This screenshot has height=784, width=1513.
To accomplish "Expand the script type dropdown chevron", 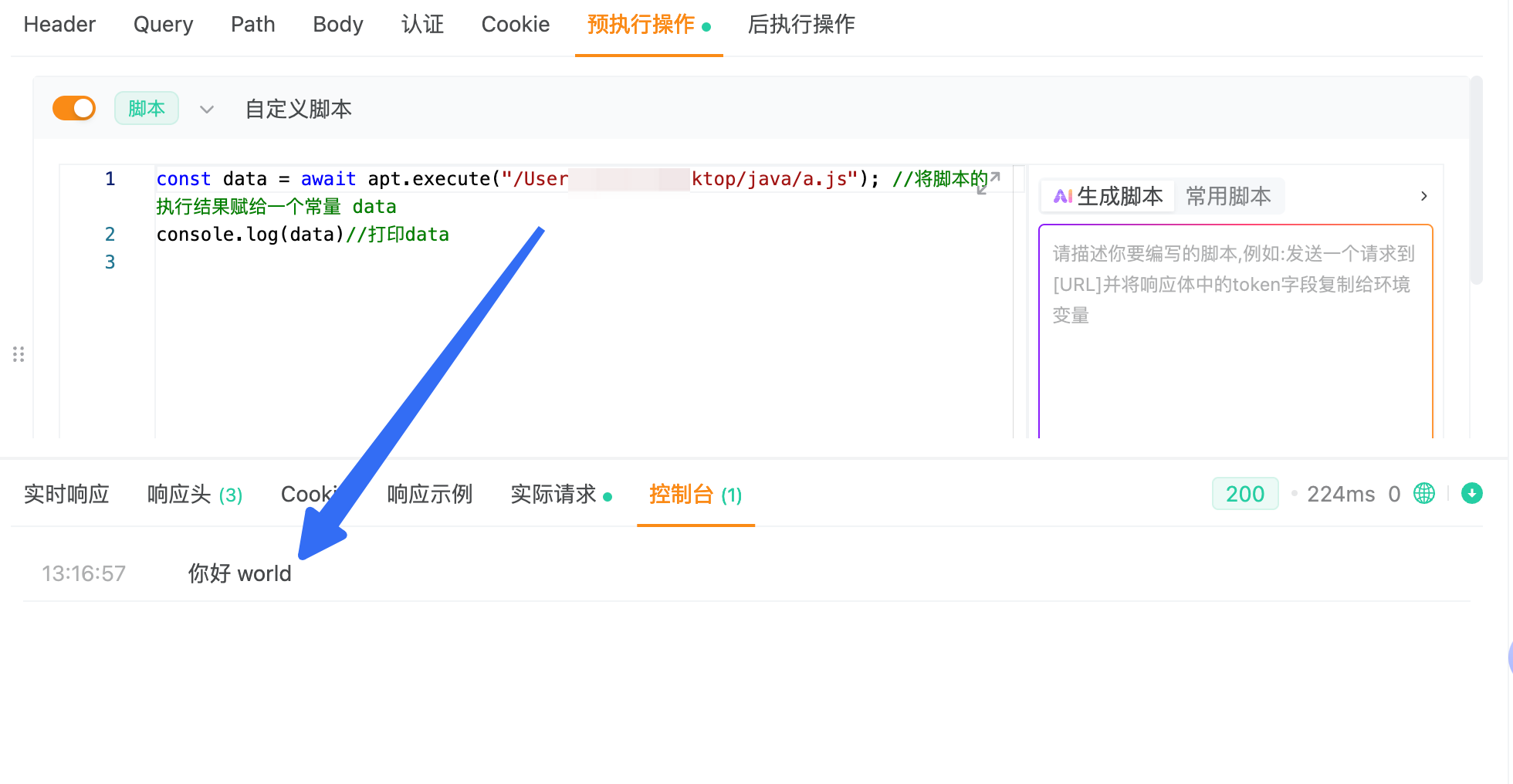I will (206, 110).
